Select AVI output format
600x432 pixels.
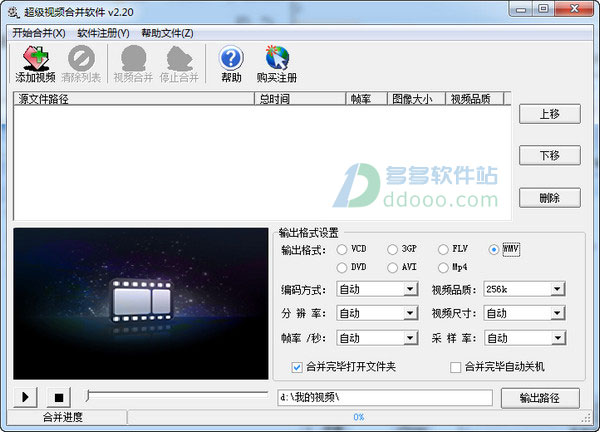point(392,267)
